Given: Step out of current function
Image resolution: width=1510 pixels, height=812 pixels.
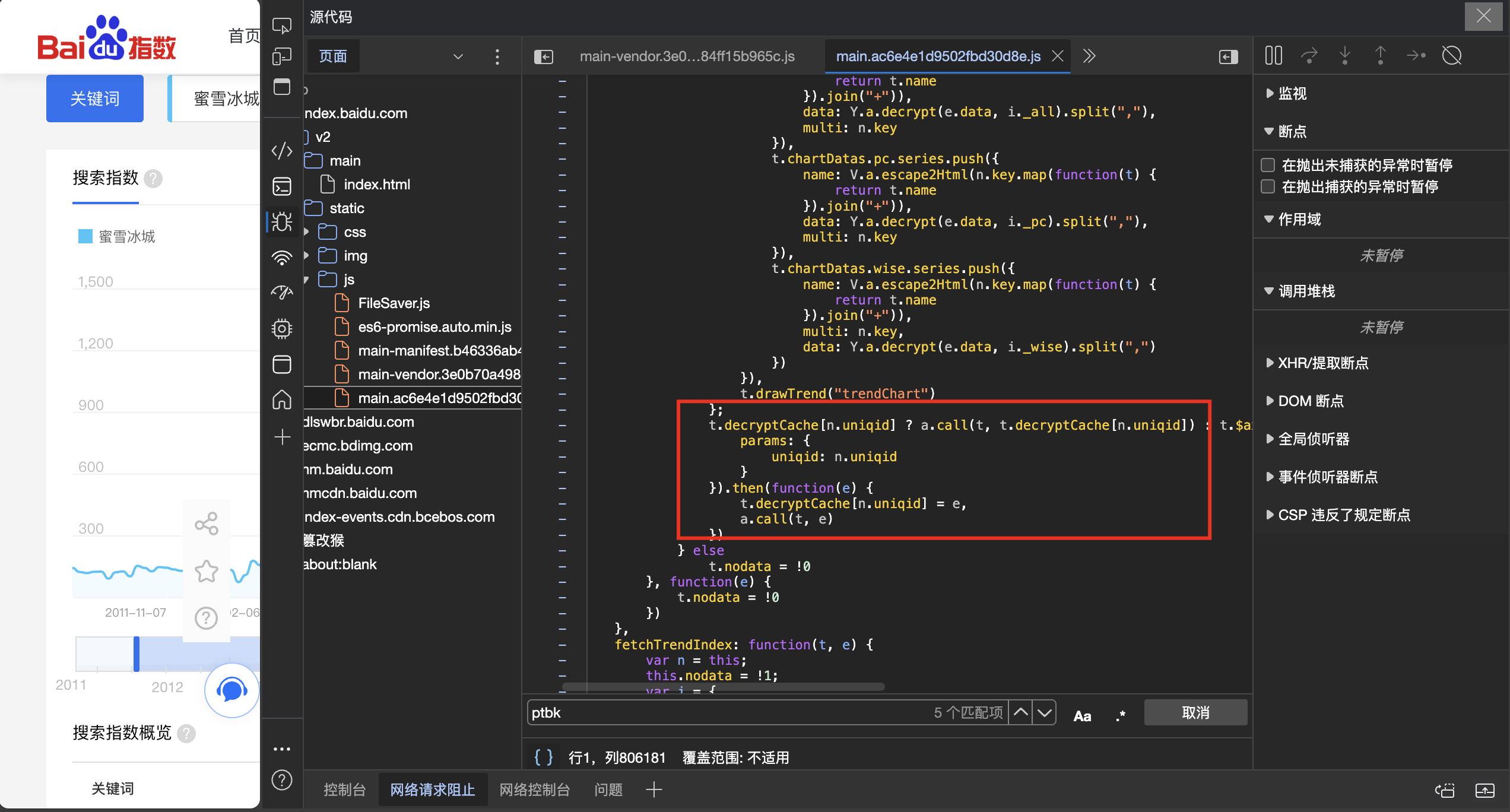Looking at the screenshot, I should (x=1381, y=55).
